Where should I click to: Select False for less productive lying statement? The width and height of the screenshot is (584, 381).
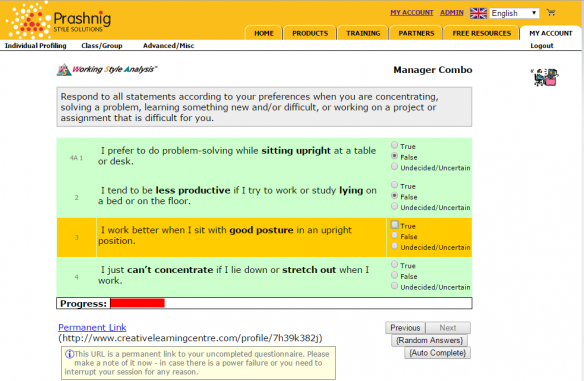394,196
